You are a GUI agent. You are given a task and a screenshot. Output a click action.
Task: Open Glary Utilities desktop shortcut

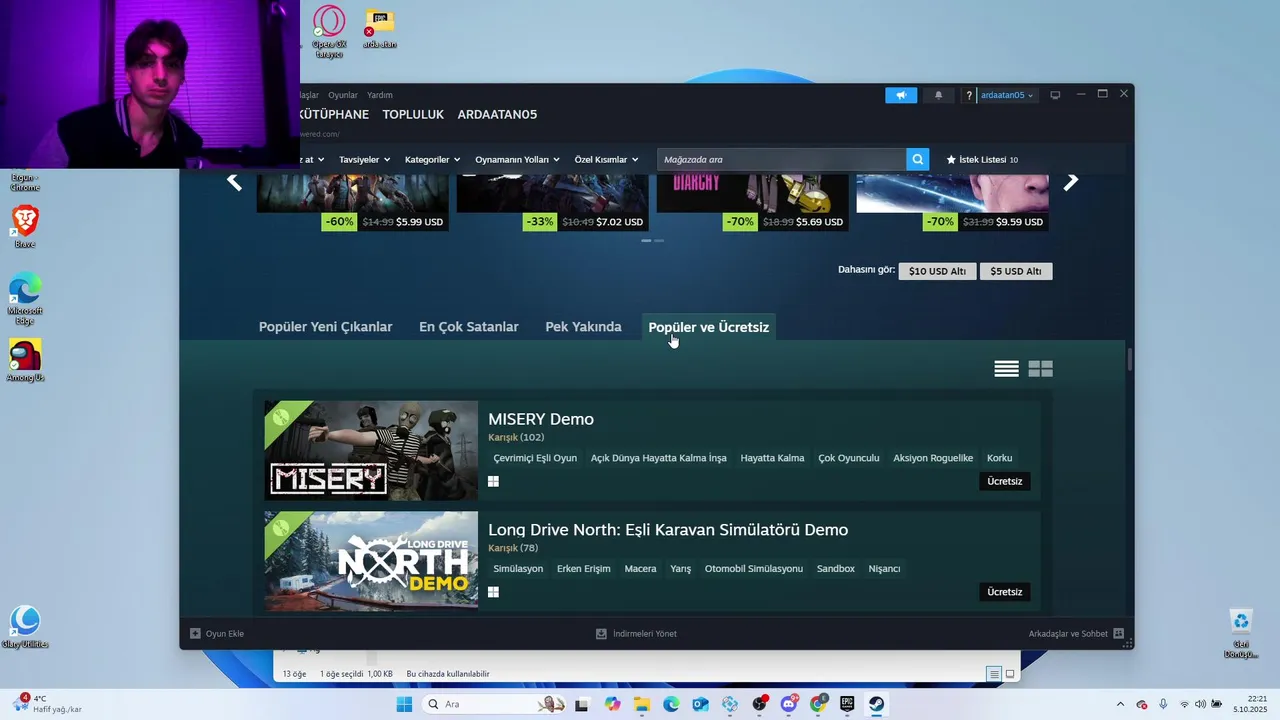[25, 627]
